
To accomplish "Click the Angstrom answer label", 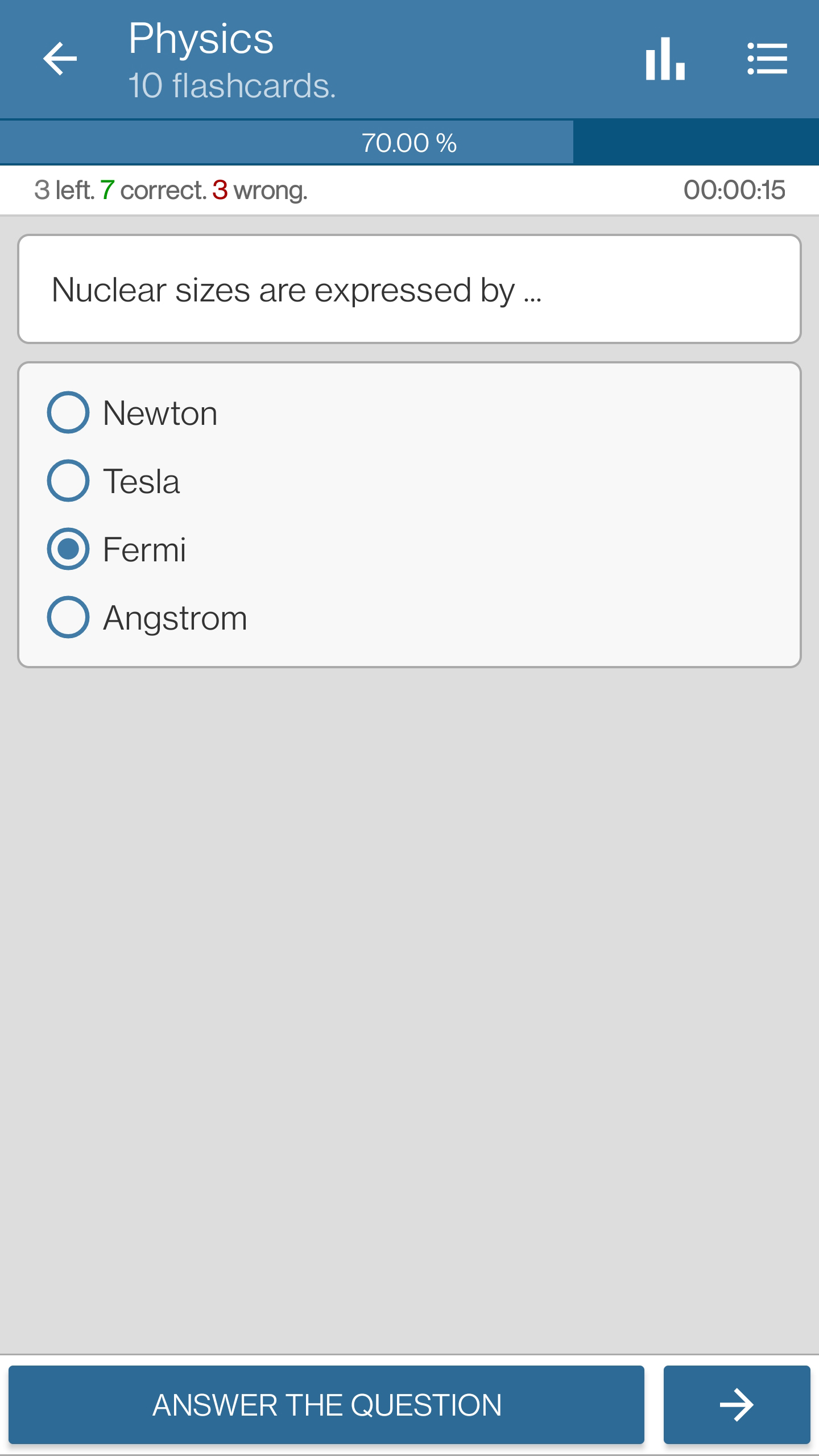I will [x=175, y=618].
